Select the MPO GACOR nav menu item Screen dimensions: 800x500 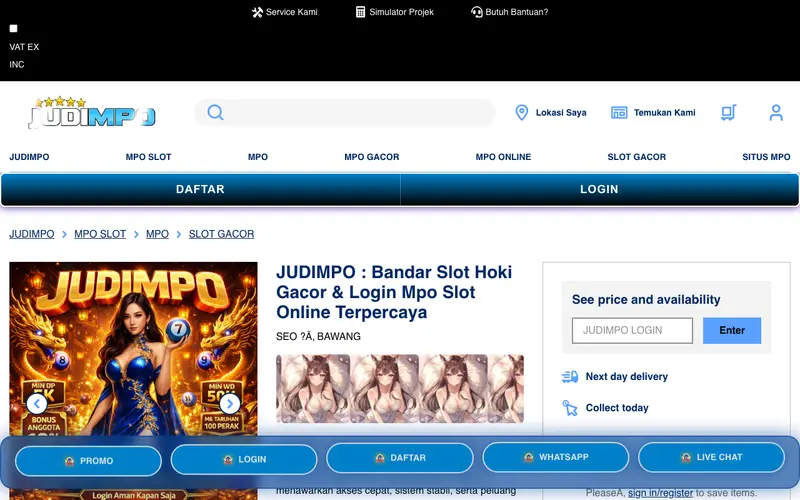[x=371, y=157]
